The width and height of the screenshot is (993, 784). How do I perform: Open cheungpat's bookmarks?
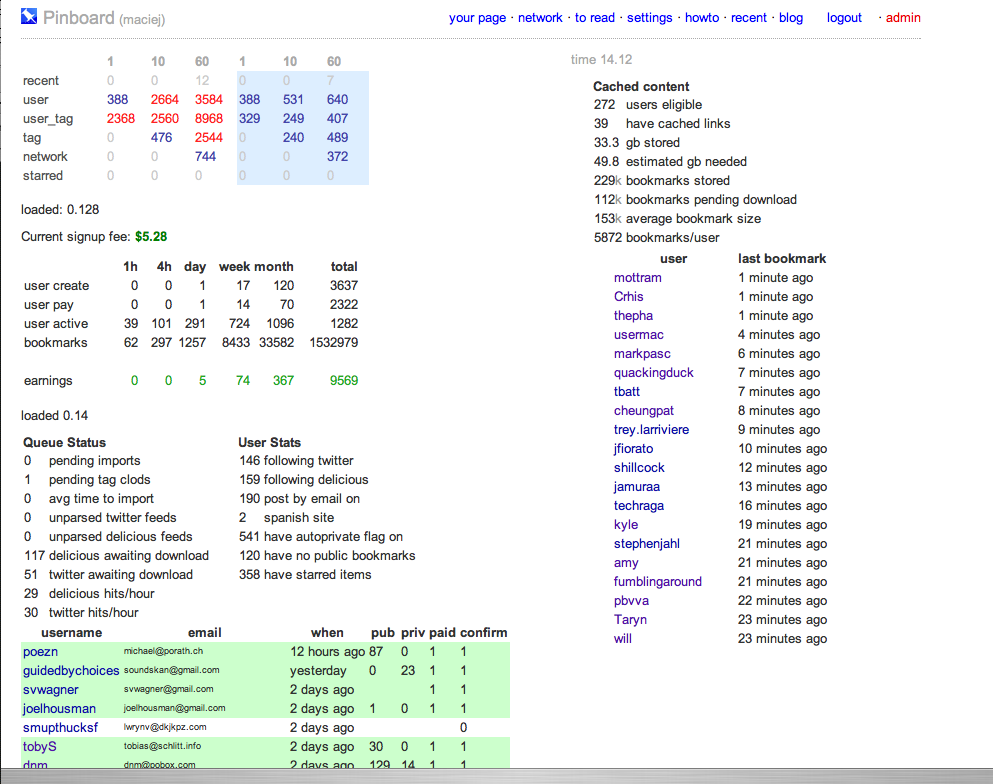(x=643, y=410)
